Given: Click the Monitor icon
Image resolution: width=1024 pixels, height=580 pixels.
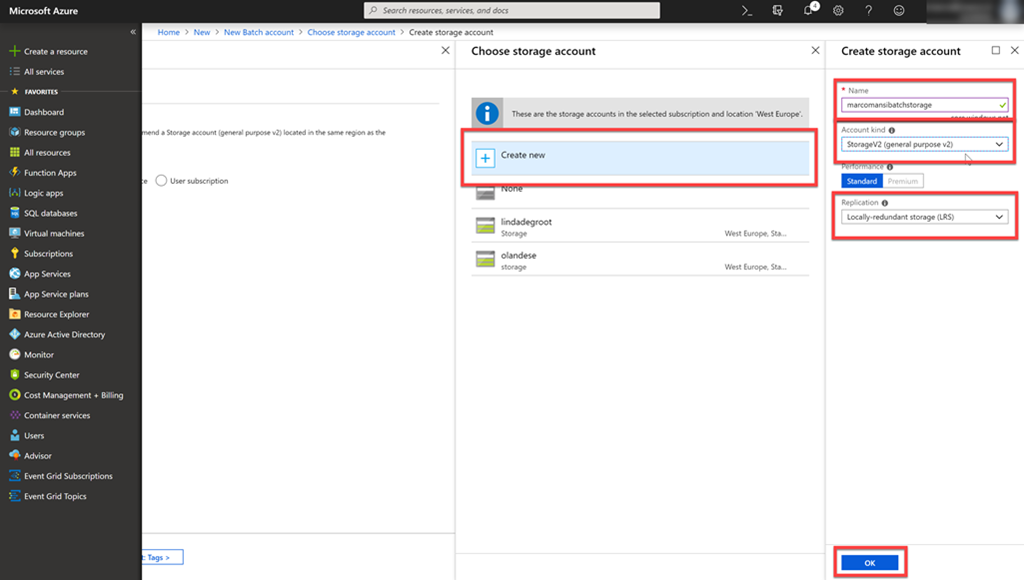Looking at the screenshot, I should pyautogui.click(x=14, y=355).
